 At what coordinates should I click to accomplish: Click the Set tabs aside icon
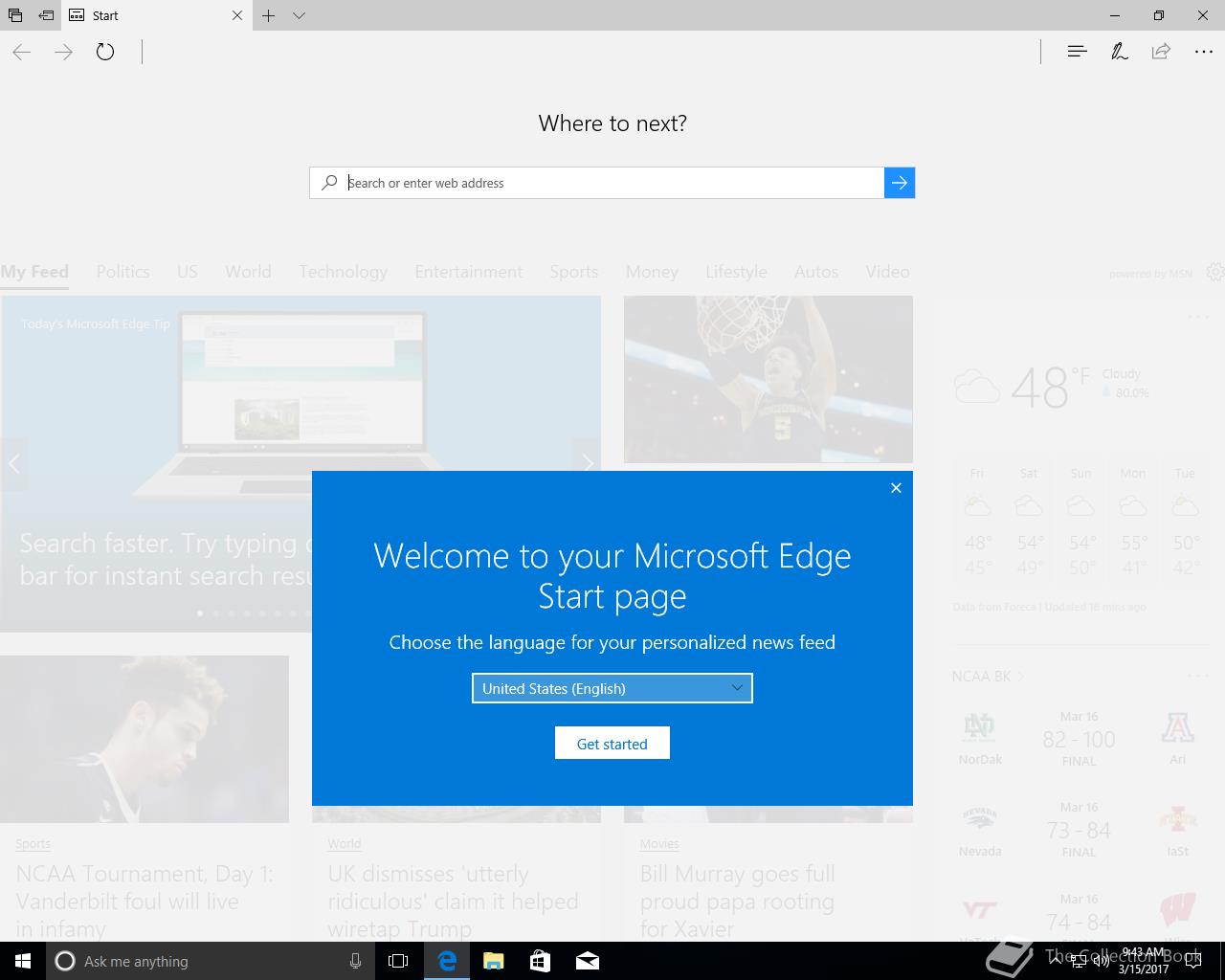point(46,15)
